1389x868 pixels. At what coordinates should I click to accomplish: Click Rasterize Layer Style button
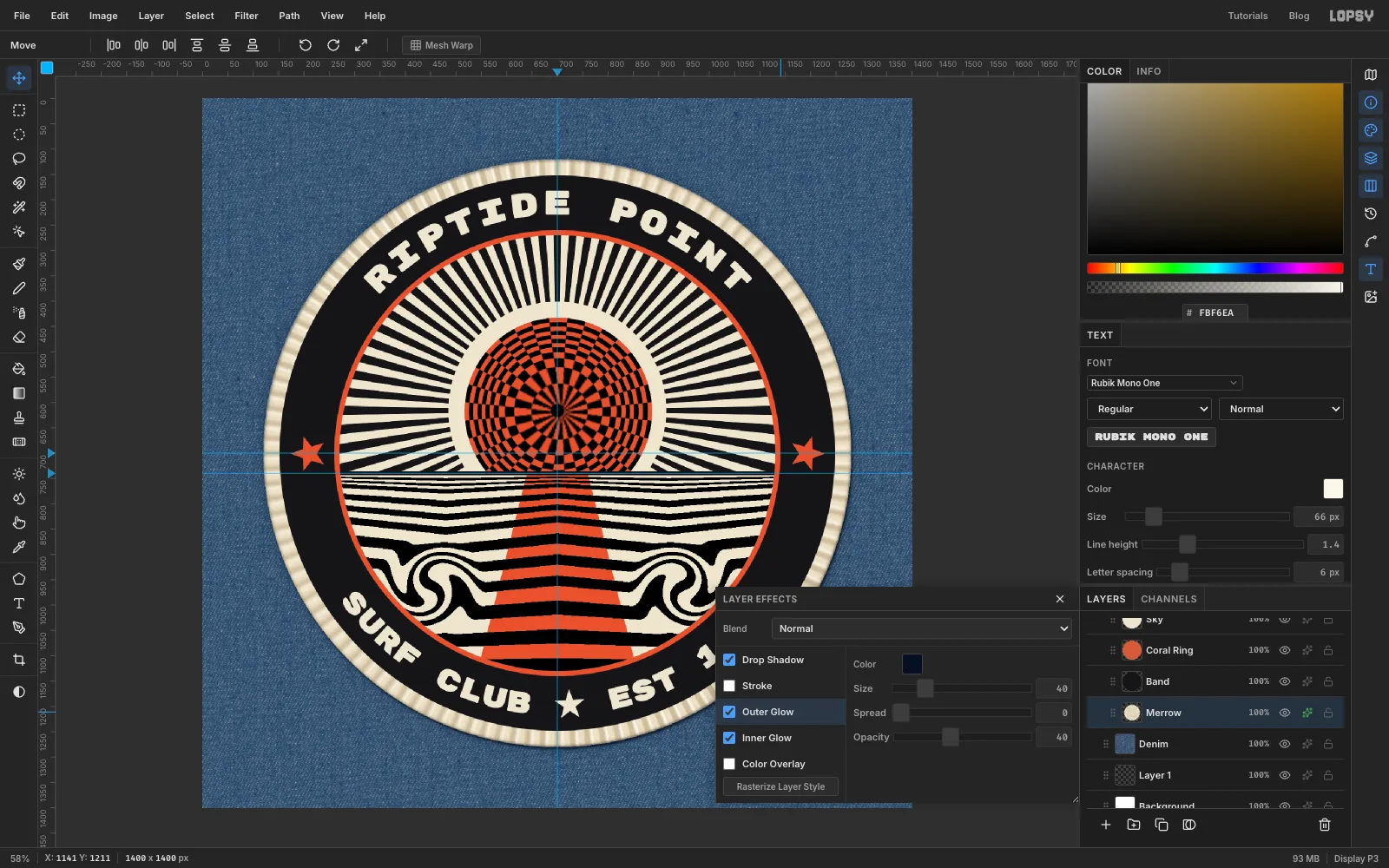click(780, 786)
